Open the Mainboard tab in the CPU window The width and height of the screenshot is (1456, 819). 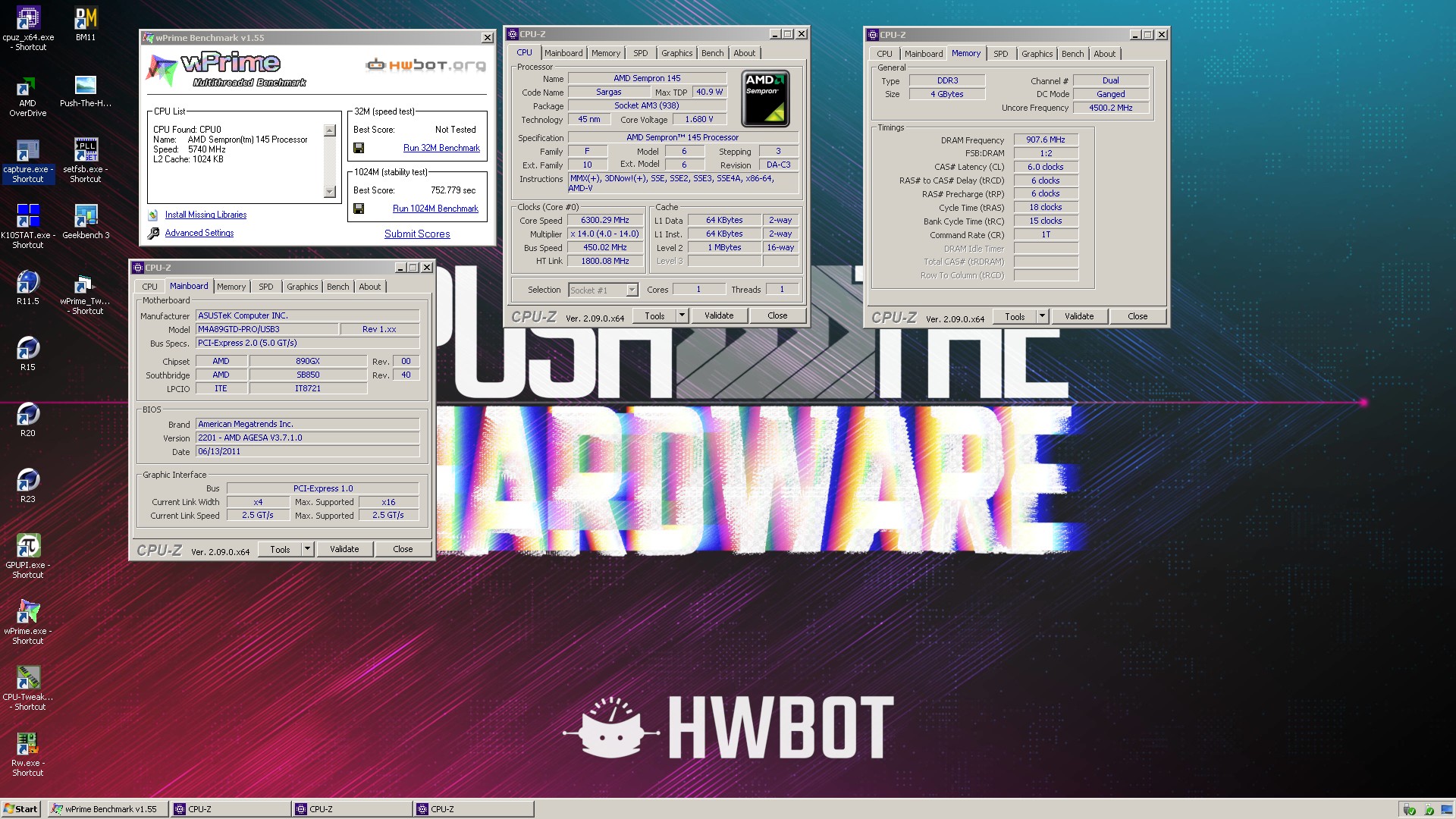click(x=563, y=53)
